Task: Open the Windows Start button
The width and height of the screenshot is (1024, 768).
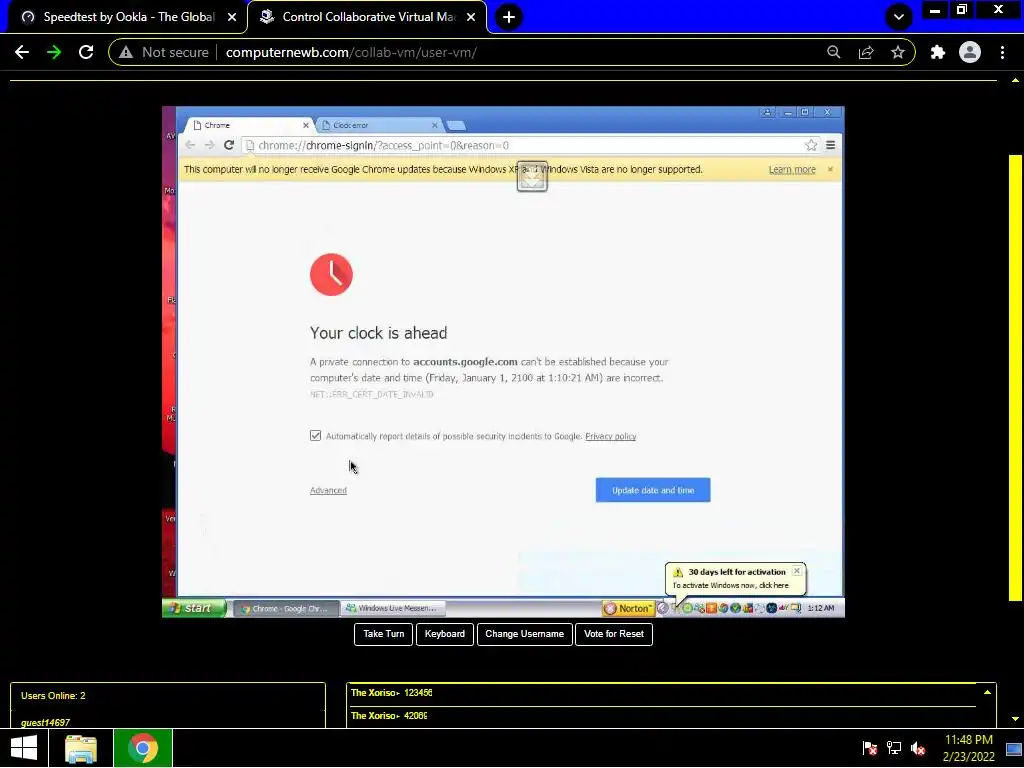Action: pyautogui.click(x=24, y=748)
